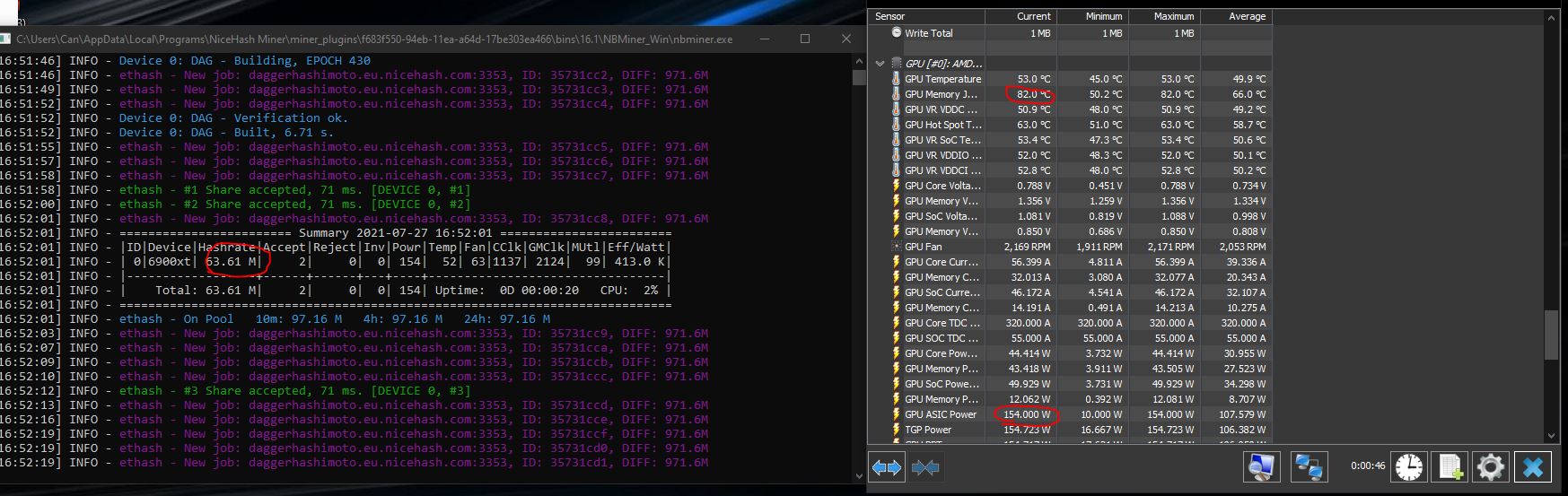
Task: Click the nbminer.exe path in title bar
Action: (x=374, y=39)
